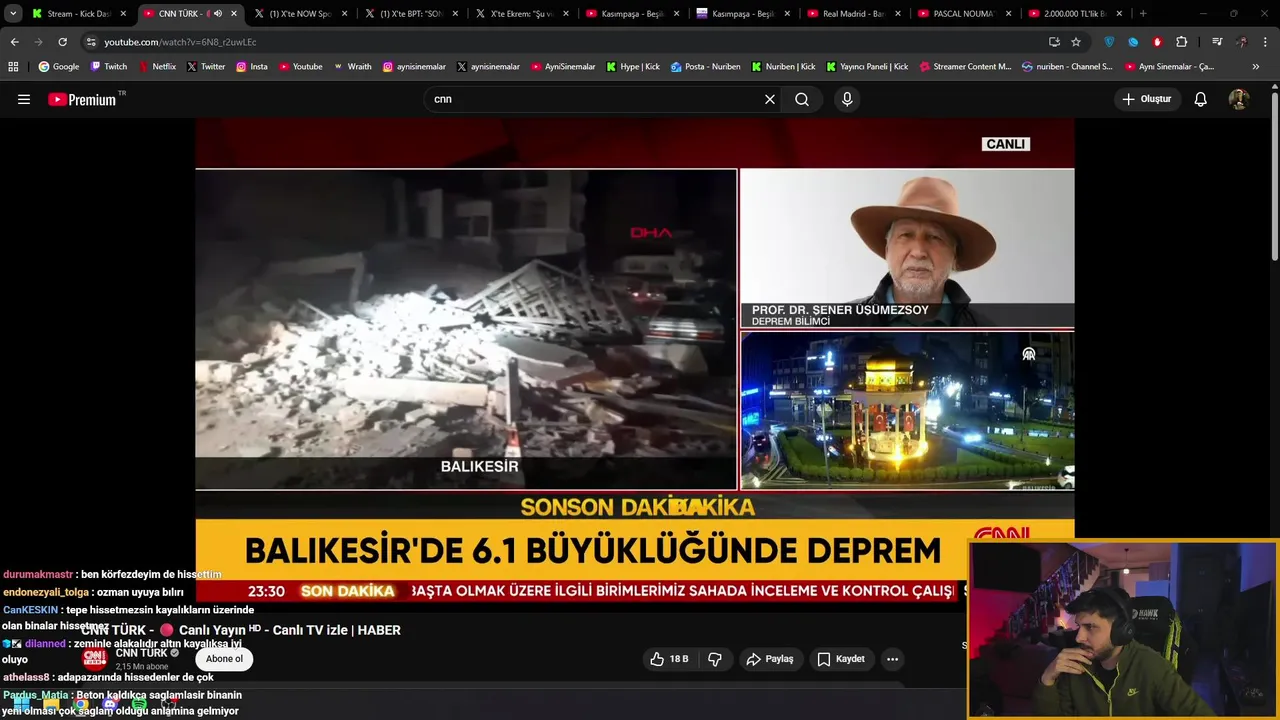Subscribe with the Abone ol button
The image size is (1280, 720).
pos(224,659)
